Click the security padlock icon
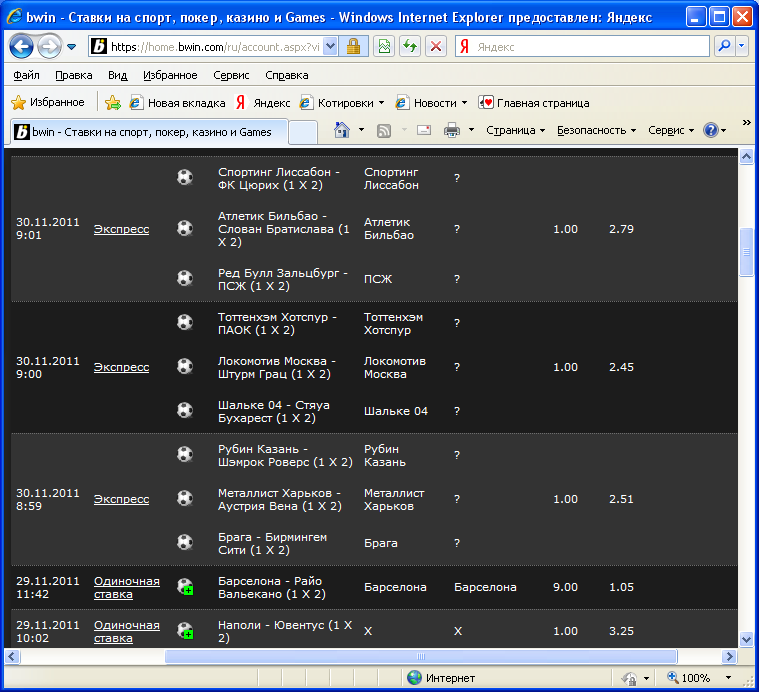Image resolution: width=759 pixels, height=692 pixels. [353, 46]
